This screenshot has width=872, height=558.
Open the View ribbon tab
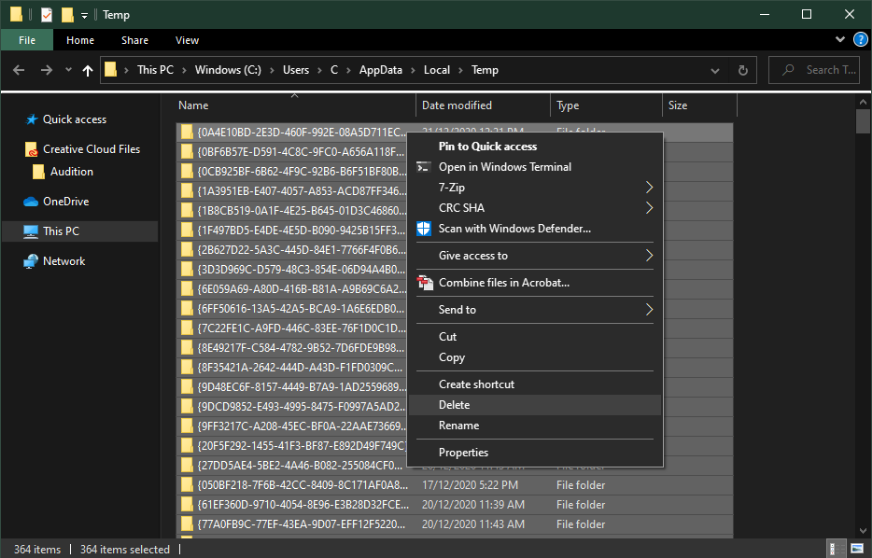187,40
